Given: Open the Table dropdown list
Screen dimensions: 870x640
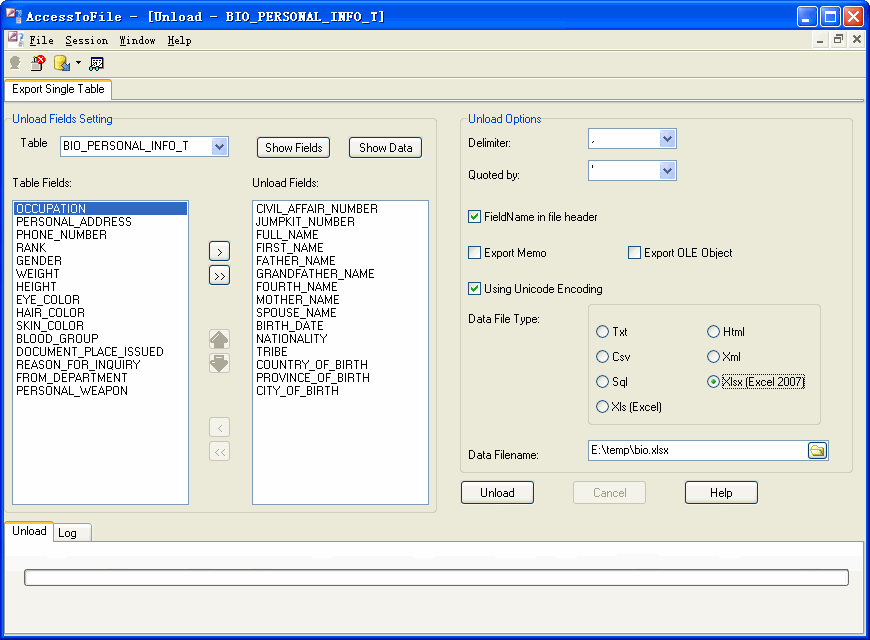Looking at the screenshot, I should tap(220, 147).
